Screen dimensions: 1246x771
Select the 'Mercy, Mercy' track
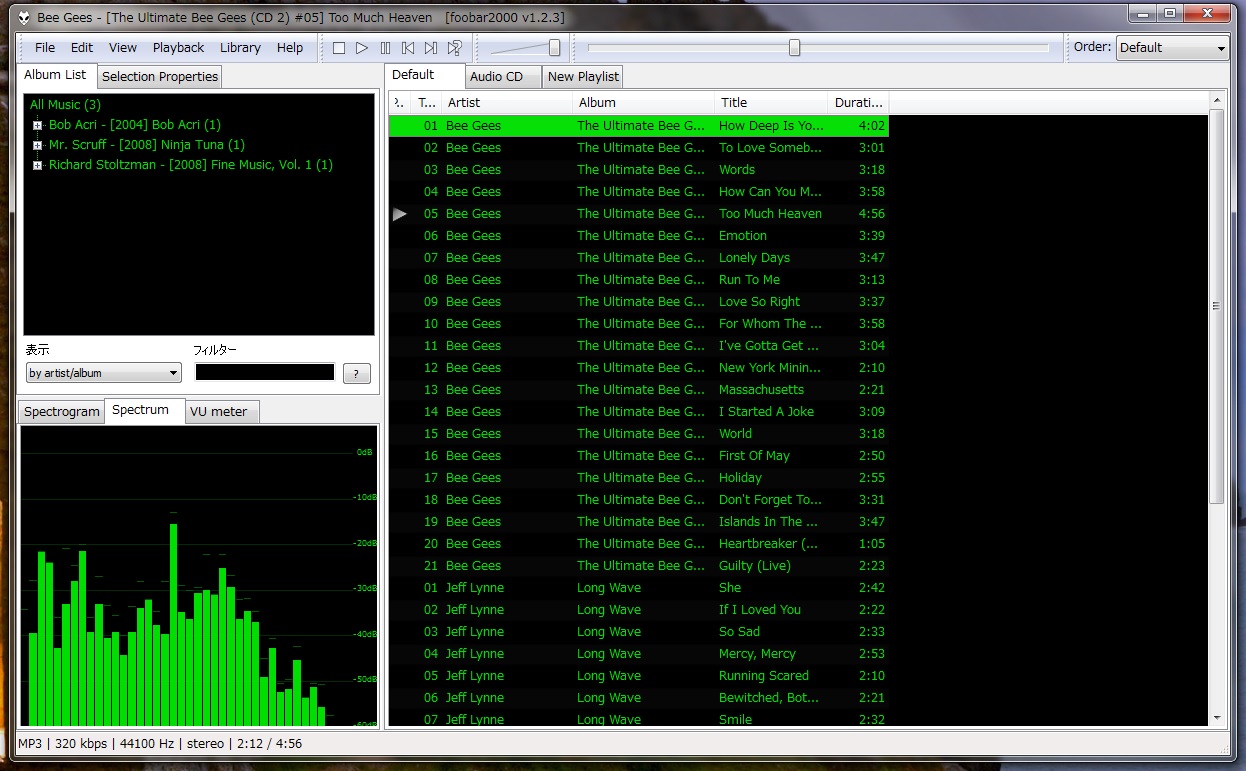pyautogui.click(x=638, y=654)
